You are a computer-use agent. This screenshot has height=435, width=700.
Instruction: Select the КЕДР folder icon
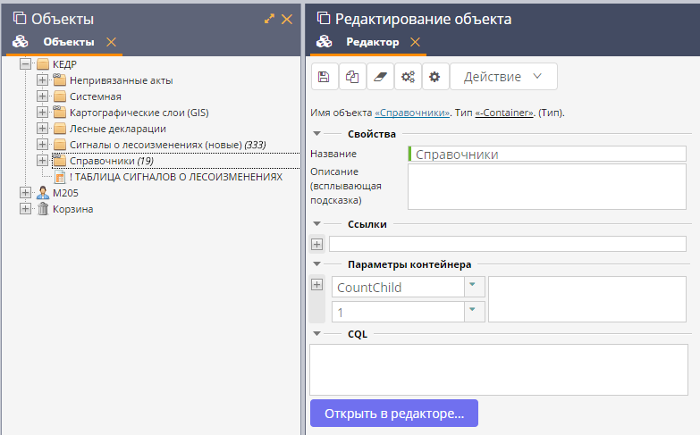coord(43,64)
